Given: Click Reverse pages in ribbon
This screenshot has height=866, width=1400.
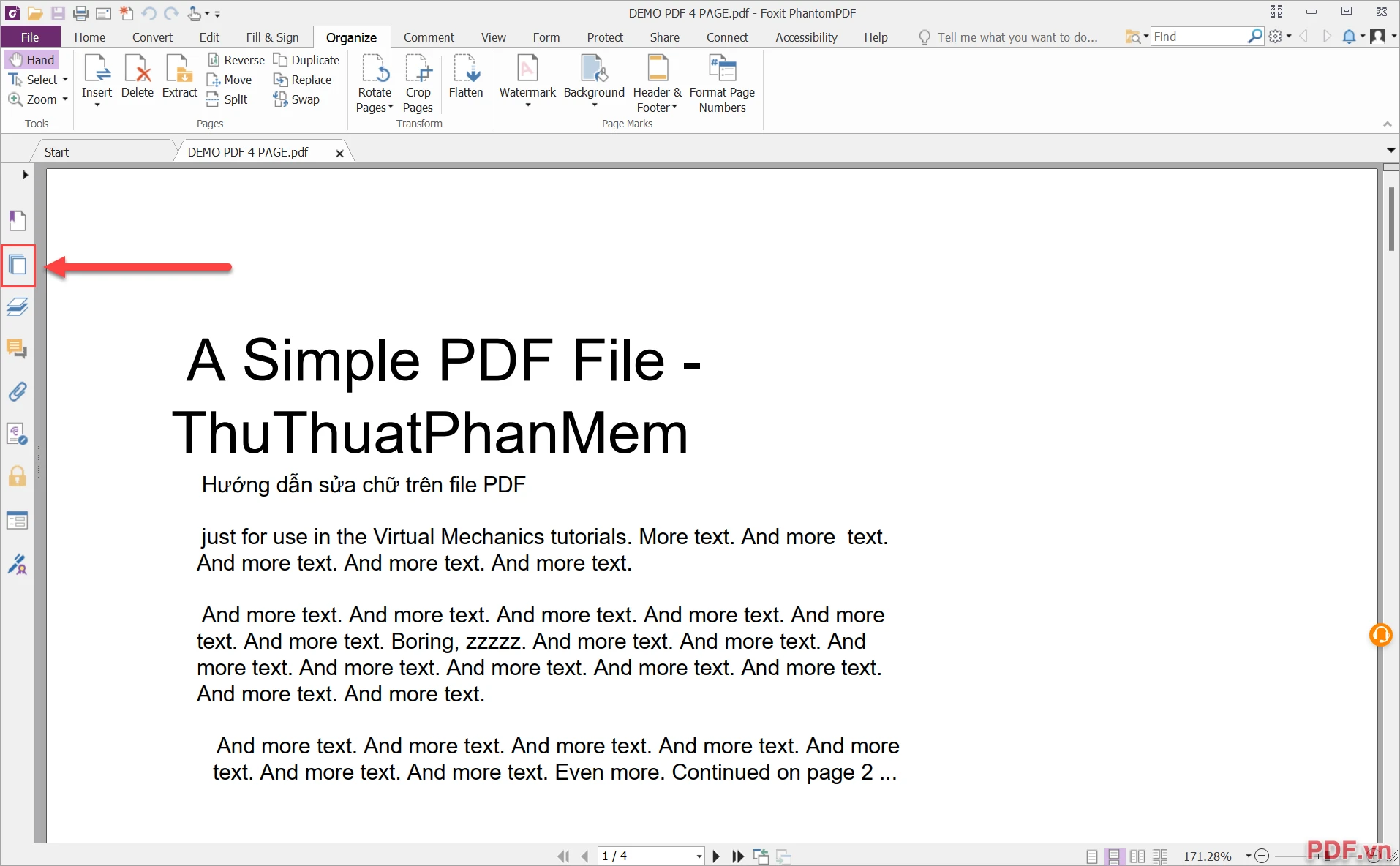Looking at the screenshot, I should 236,60.
